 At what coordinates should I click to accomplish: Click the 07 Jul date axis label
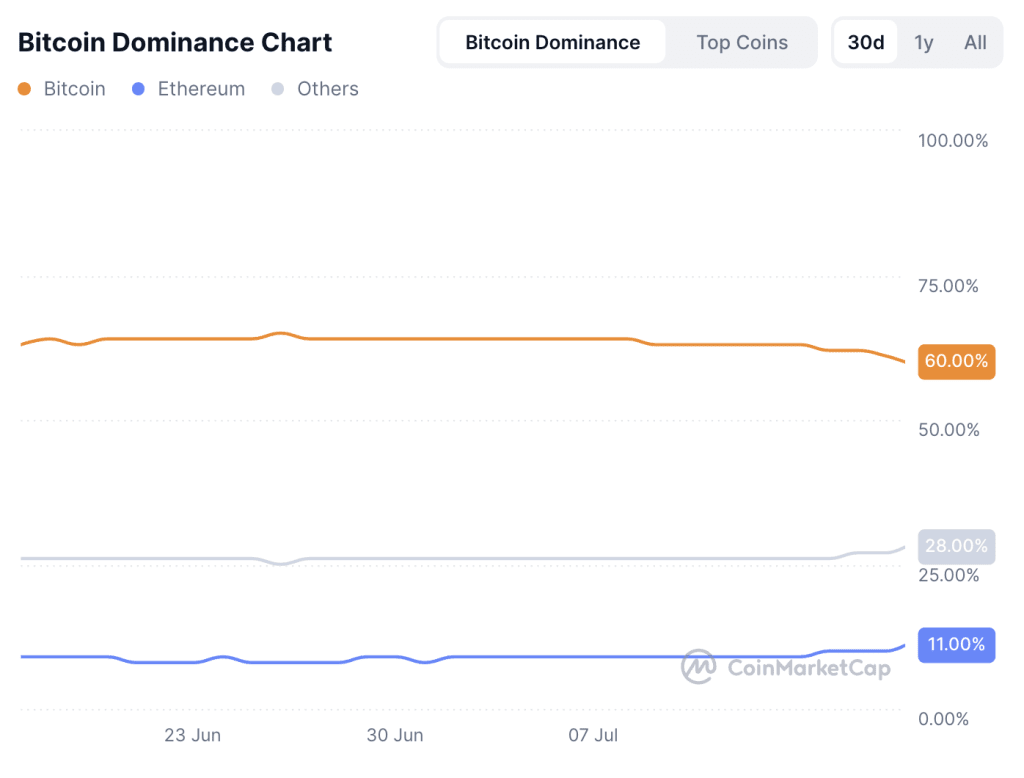click(x=593, y=736)
